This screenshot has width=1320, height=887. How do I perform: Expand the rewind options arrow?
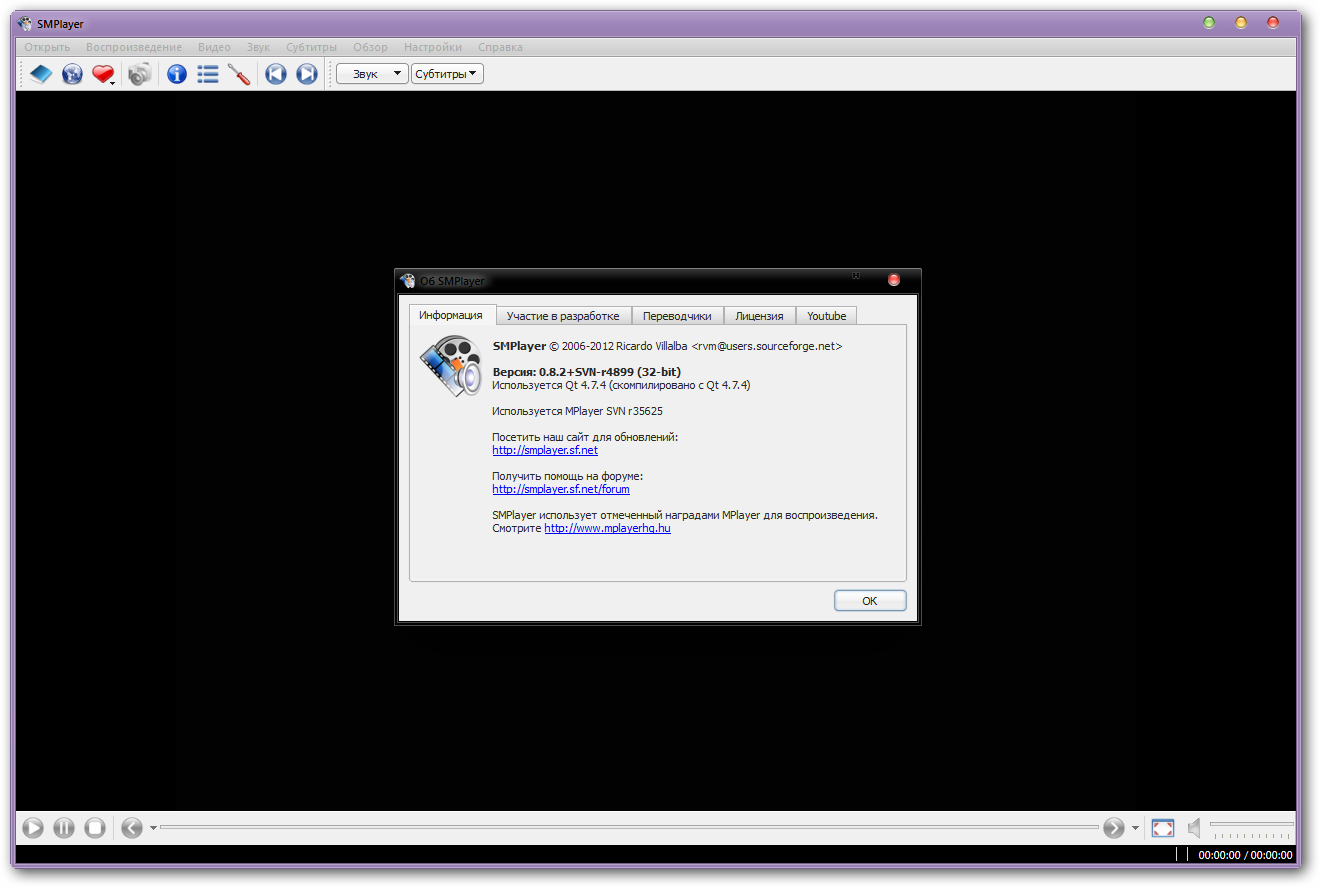[153, 828]
